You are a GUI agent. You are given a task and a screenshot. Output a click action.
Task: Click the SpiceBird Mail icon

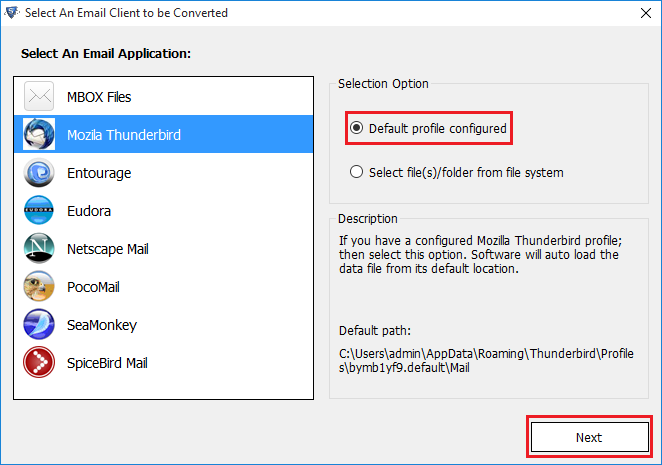point(39,363)
